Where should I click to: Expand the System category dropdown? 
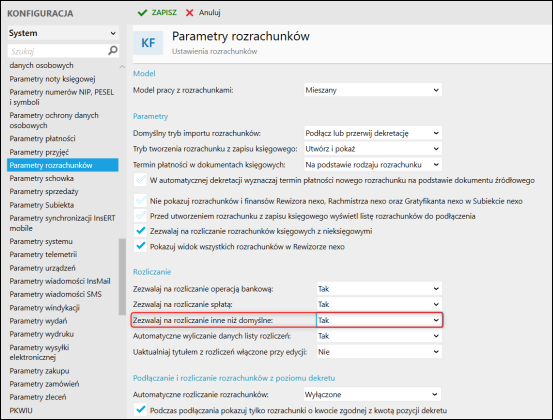point(63,33)
